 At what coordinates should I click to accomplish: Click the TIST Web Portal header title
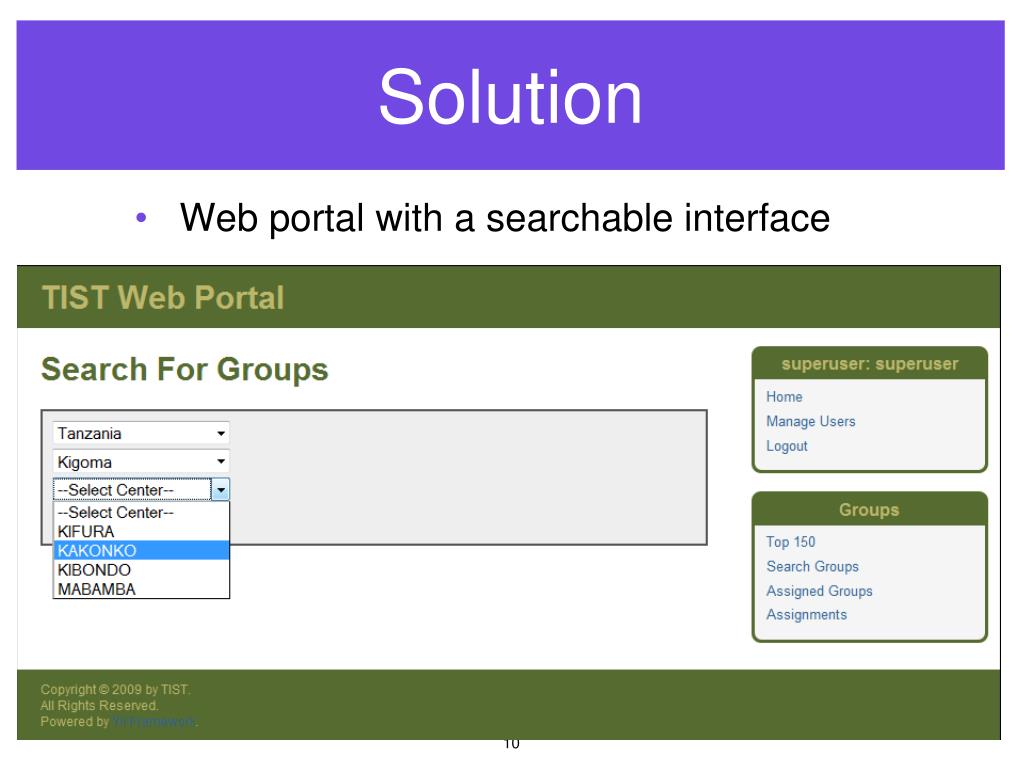coord(163,297)
